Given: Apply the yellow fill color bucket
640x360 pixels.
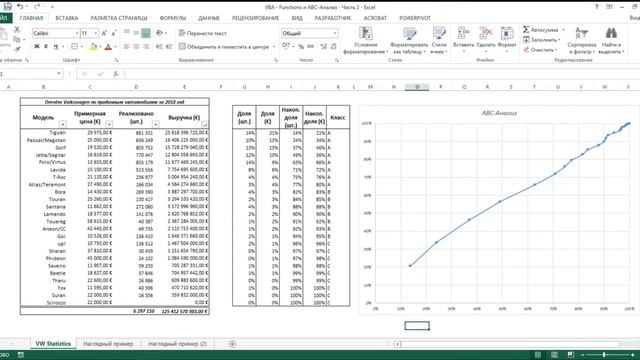Looking at the screenshot, I should (x=93, y=47).
